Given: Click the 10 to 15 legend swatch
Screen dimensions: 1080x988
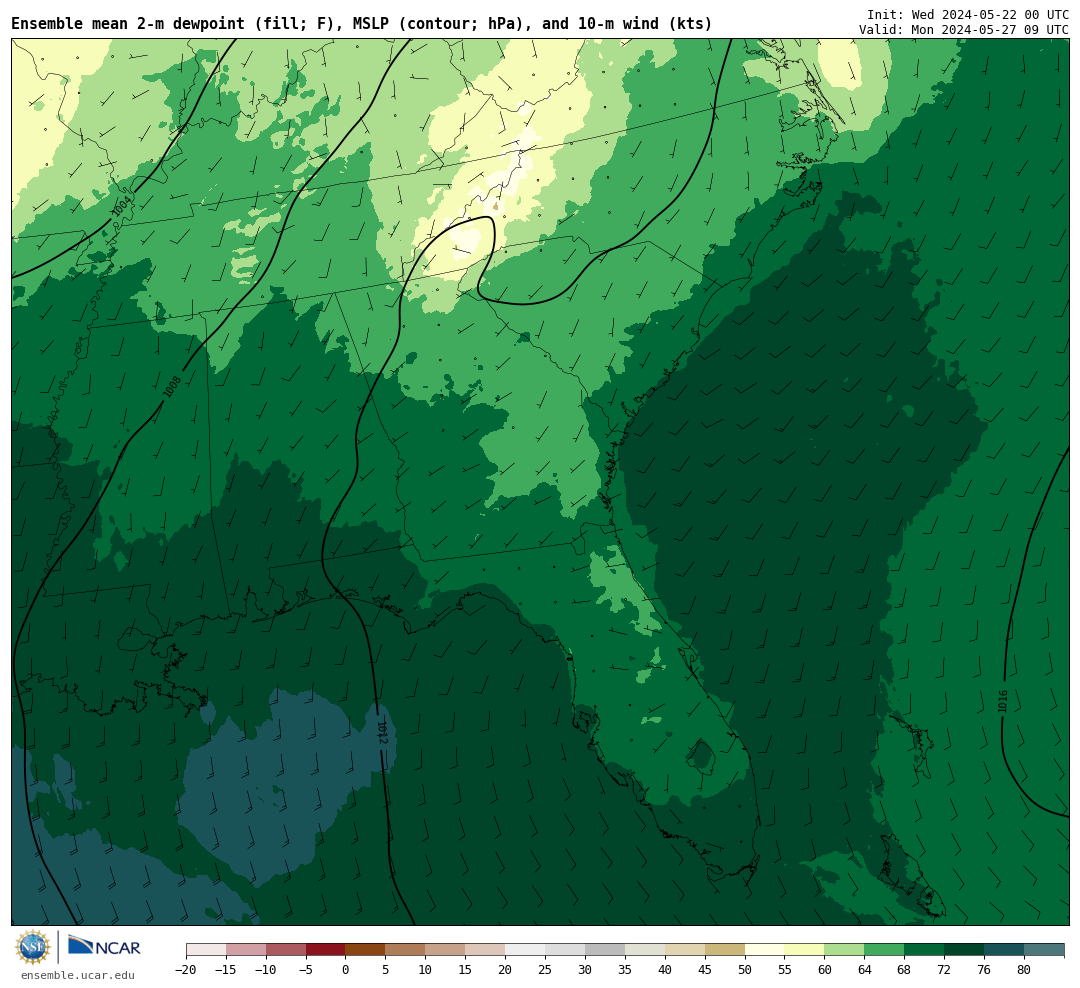Looking at the screenshot, I should click(x=446, y=950).
